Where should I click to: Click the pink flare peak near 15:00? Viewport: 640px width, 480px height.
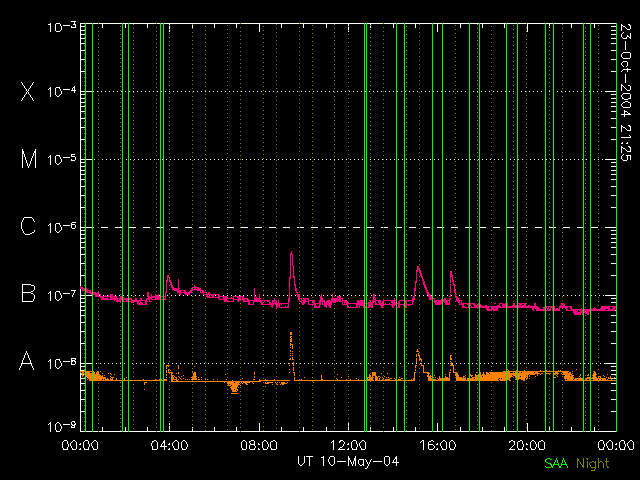(418, 267)
